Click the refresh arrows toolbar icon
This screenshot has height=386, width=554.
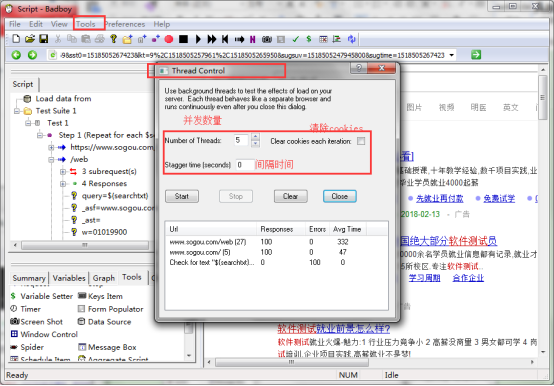tap(351, 39)
